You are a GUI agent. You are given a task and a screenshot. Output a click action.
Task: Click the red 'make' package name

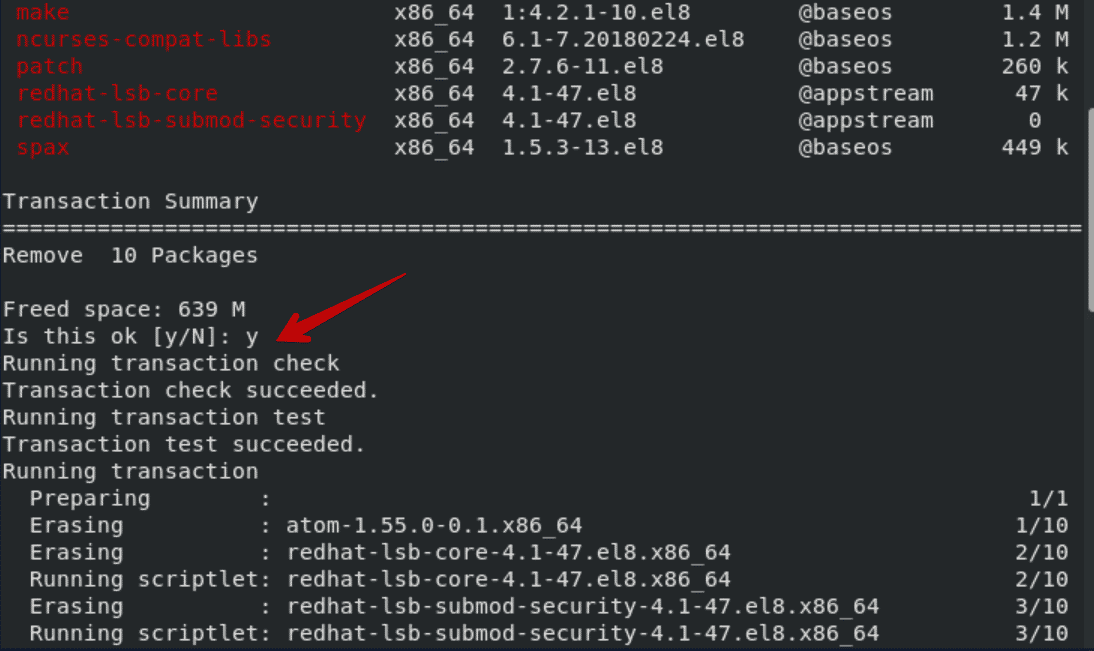click(43, 12)
